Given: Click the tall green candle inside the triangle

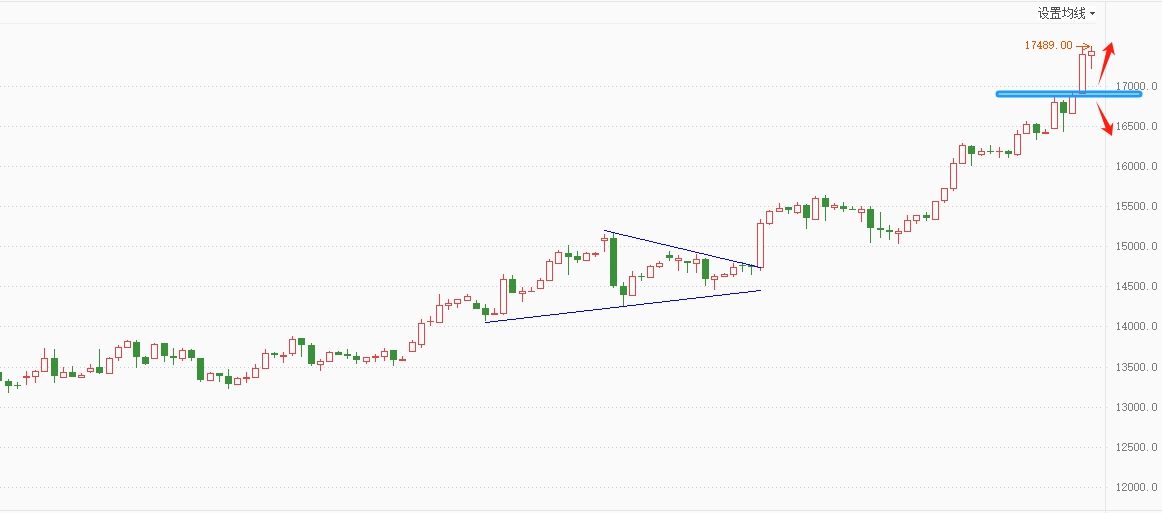Looking at the screenshot, I should click(613, 262).
